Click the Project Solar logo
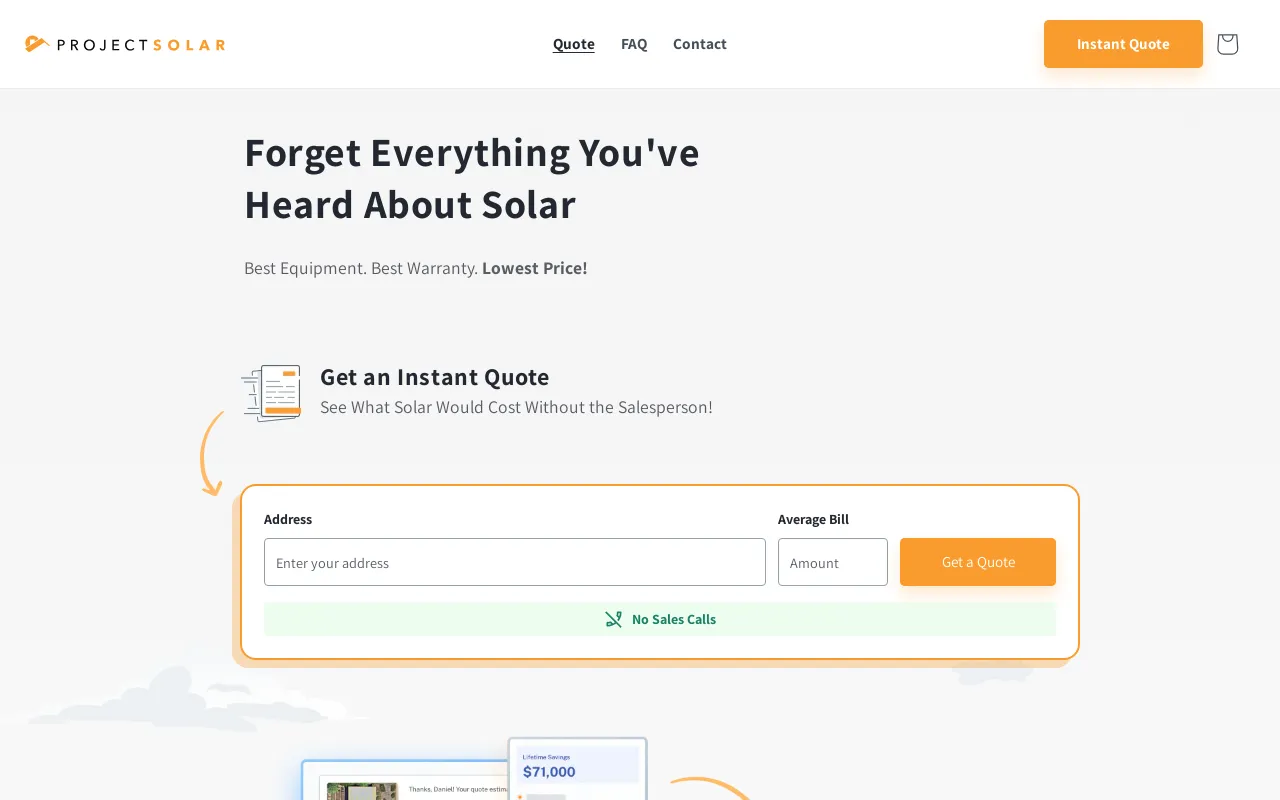1280x800 pixels. [125, 44]
